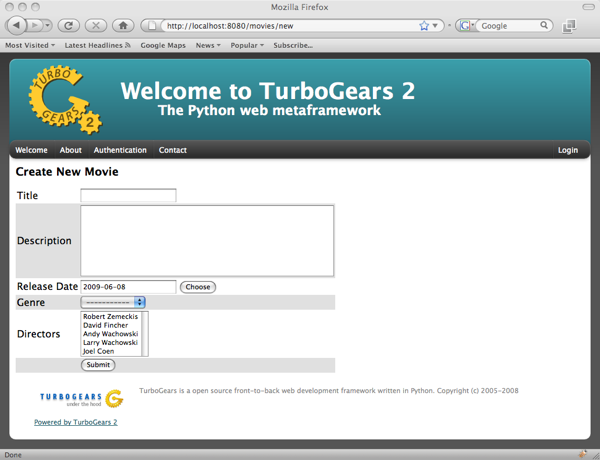600x460 pixels.
Task: Click the toolbar icon right of search box
Action: [569, 26]
